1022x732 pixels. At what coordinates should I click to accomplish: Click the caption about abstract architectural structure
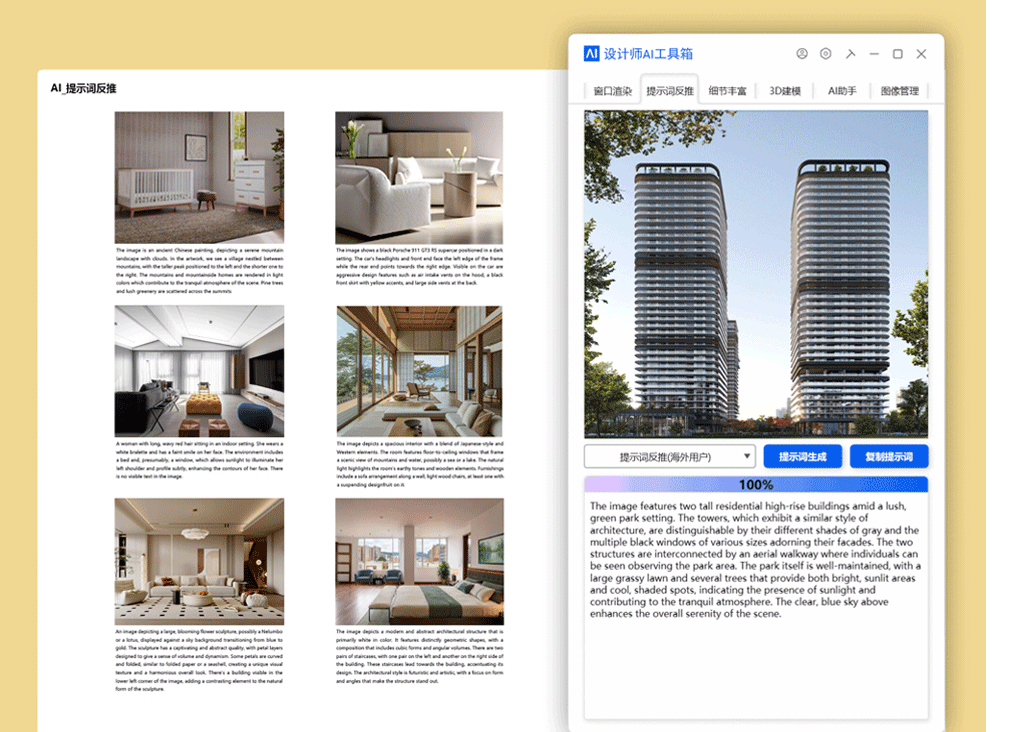click(420, 656)
